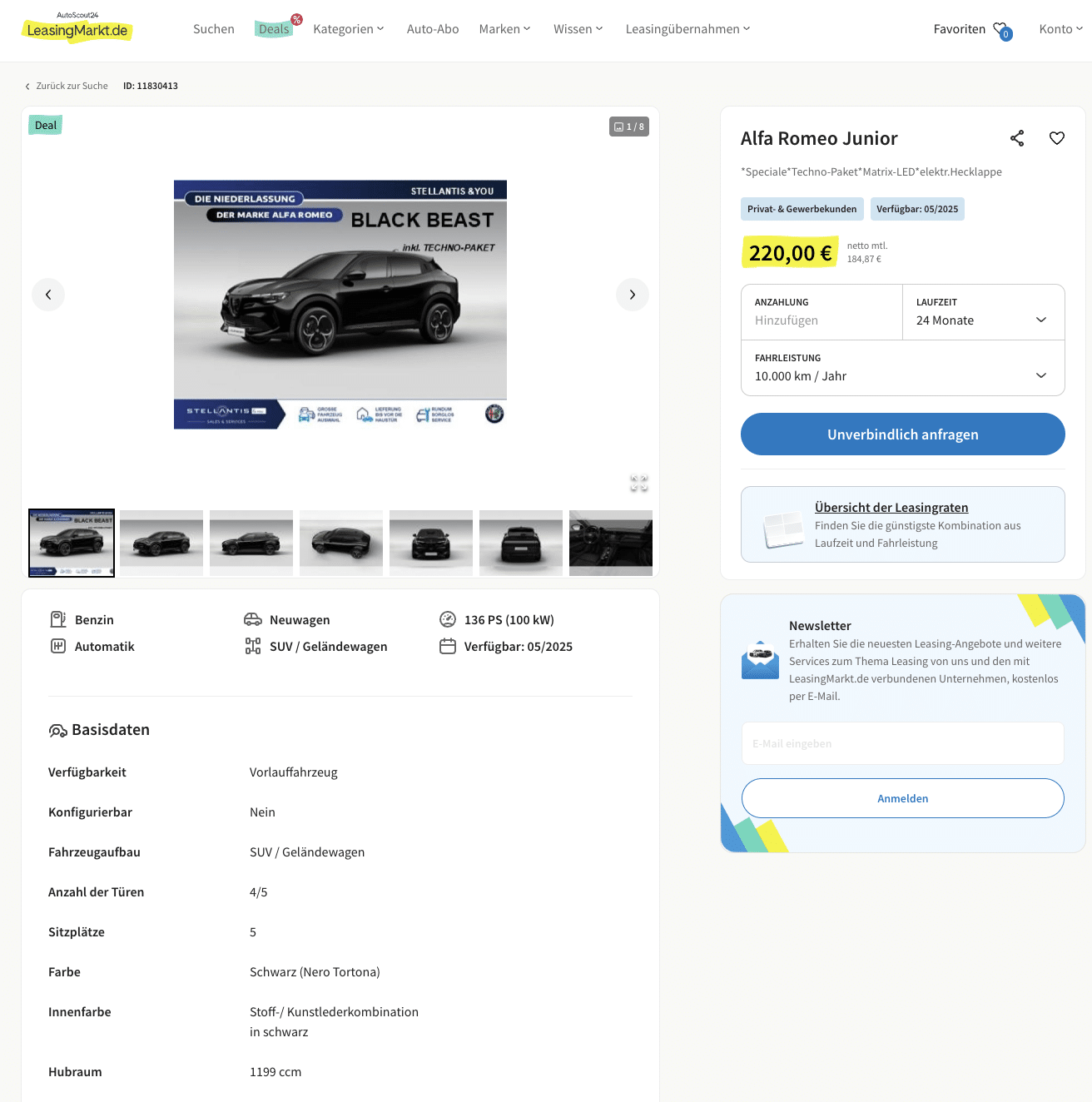Click the Benzin fuel pump icon
1092x1102 pixels.
click(58, 619)
